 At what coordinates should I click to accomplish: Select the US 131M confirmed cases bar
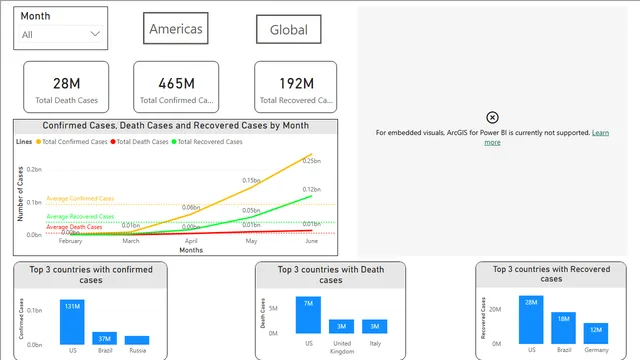(72, 322)
